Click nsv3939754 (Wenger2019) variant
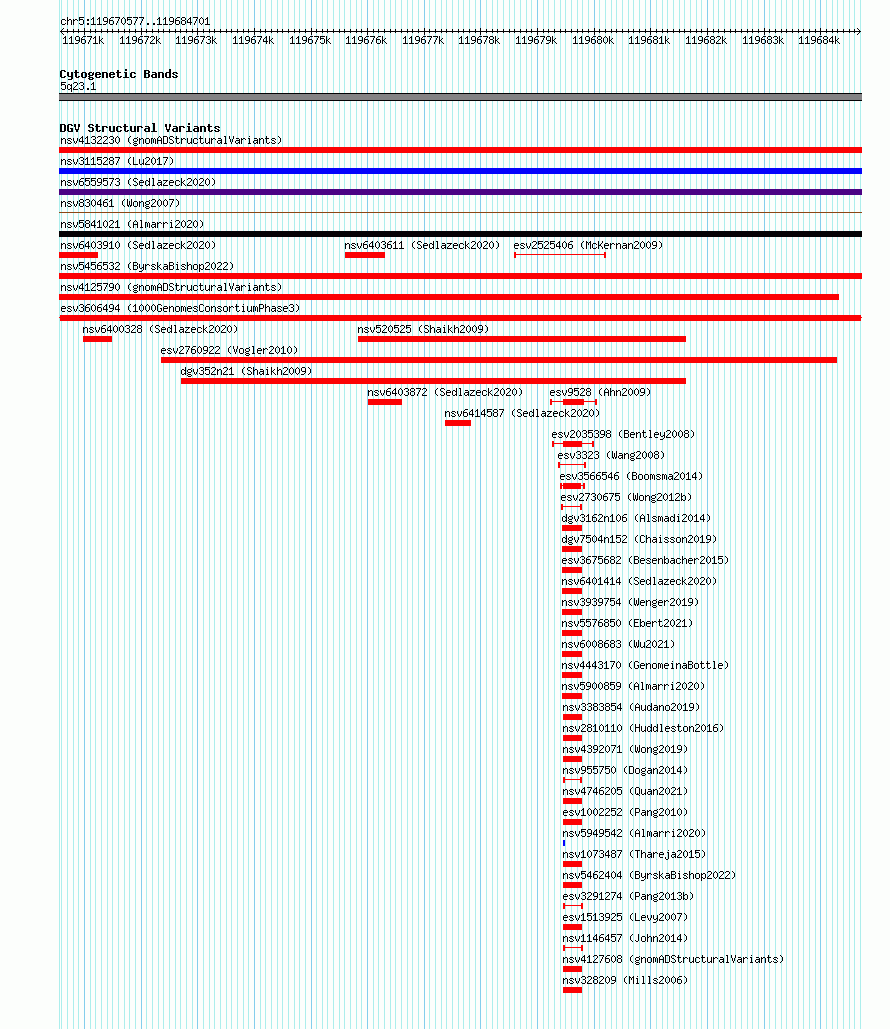Image resolution: width=890 pixels, height=1029 pixels. click(x=630, y=602)
